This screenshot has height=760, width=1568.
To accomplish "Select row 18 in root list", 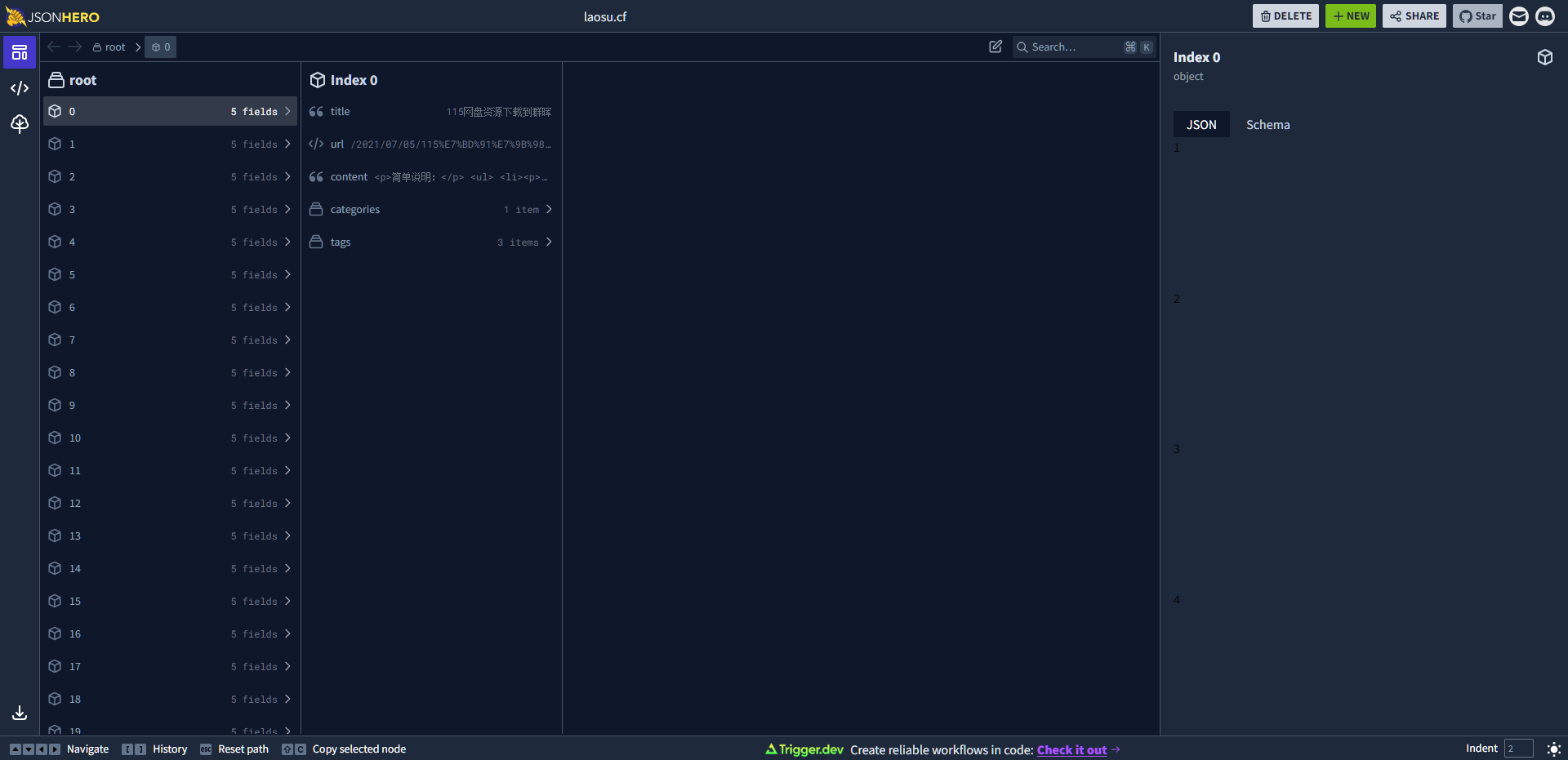I will (170, 699).
